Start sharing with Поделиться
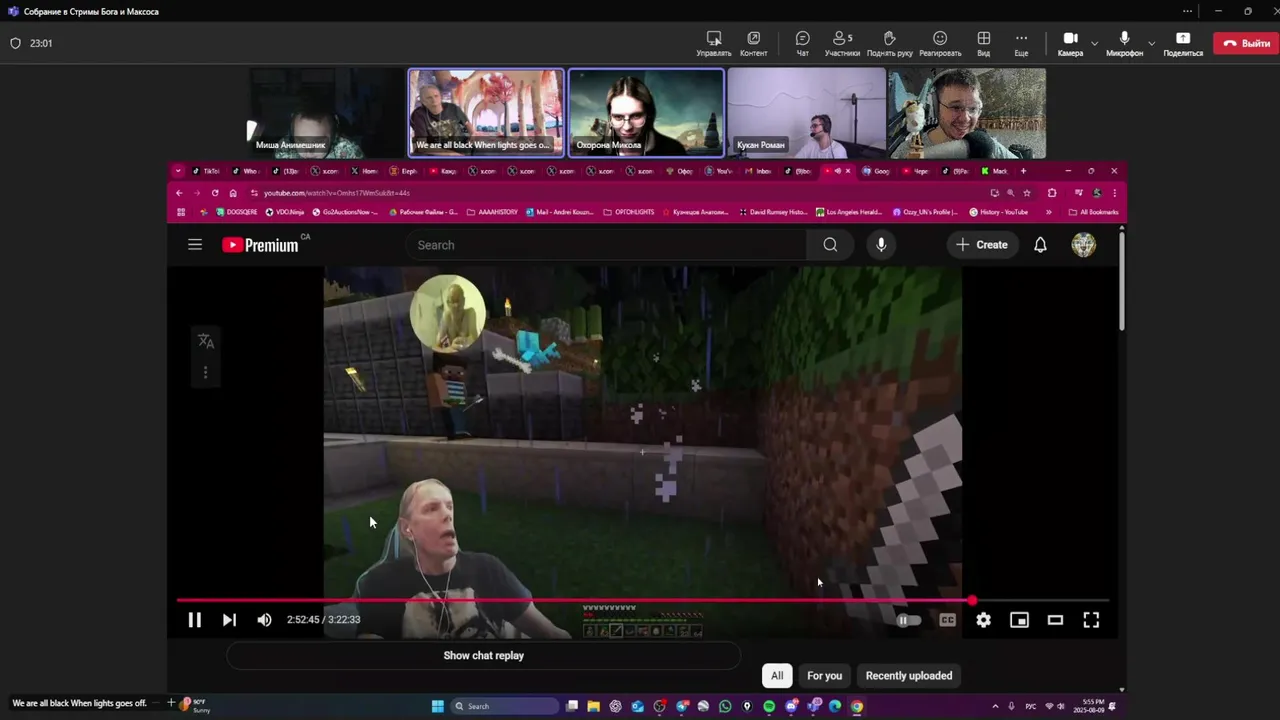1280x720 pixels. [1183, 44]
